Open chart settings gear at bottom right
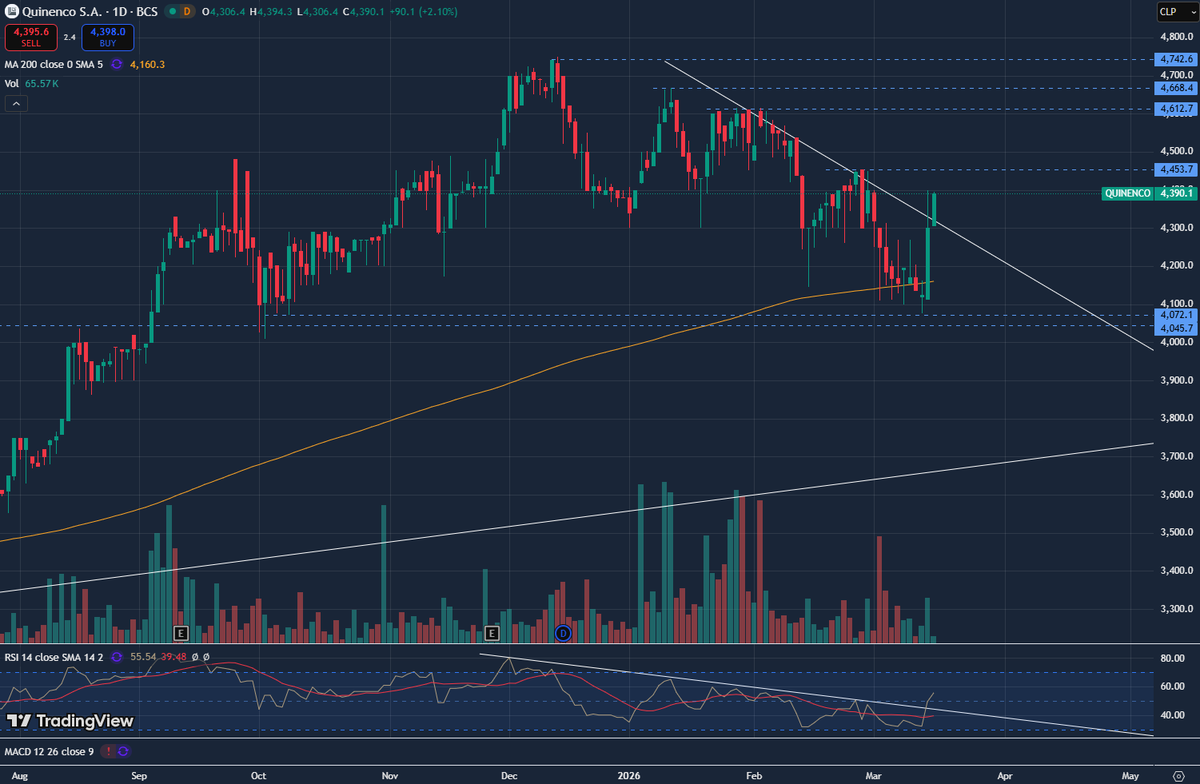 1178,775
